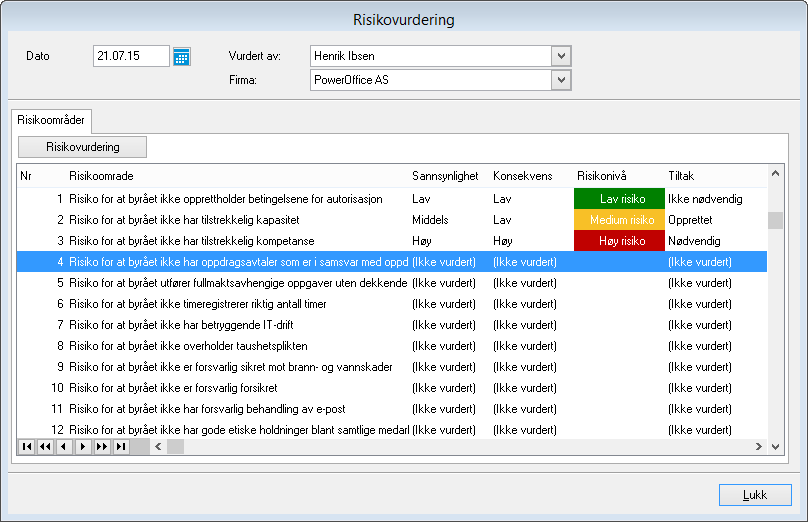Select row 4 about oppdragsavtaler
The height and width of the screenshot is (522, 808).
click(392, 262)
